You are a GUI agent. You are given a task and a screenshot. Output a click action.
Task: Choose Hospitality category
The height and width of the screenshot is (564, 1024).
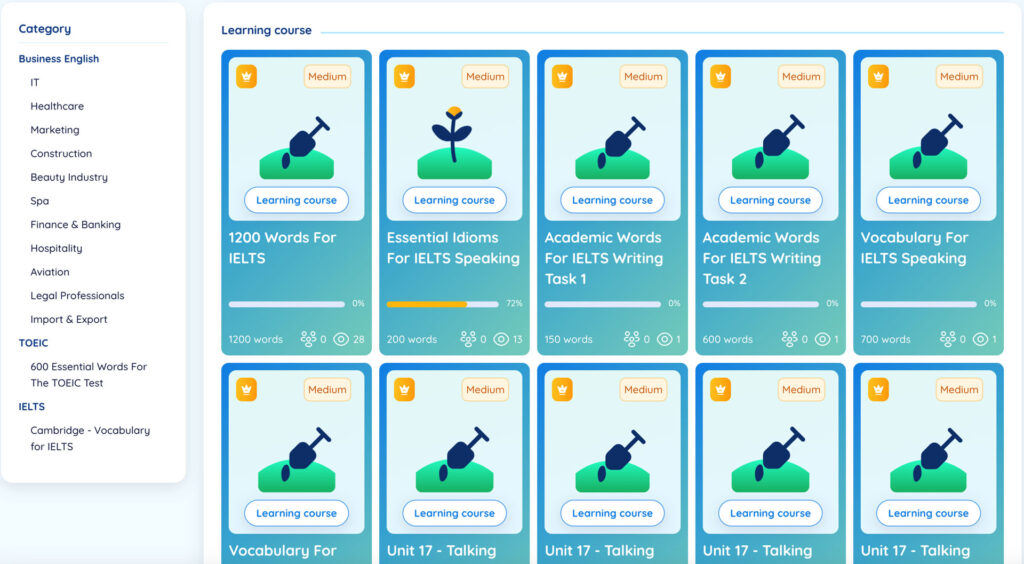(56, 248)
